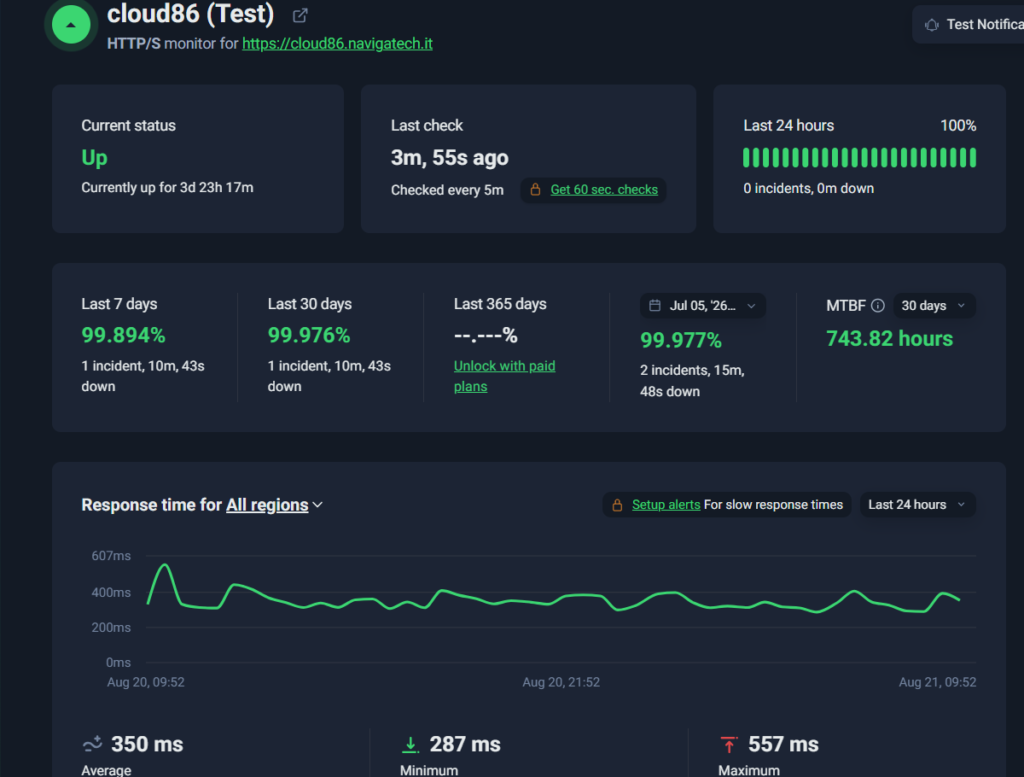Click the green Up status text
This screenshot has width=1024, height=777.
(95, 157)
